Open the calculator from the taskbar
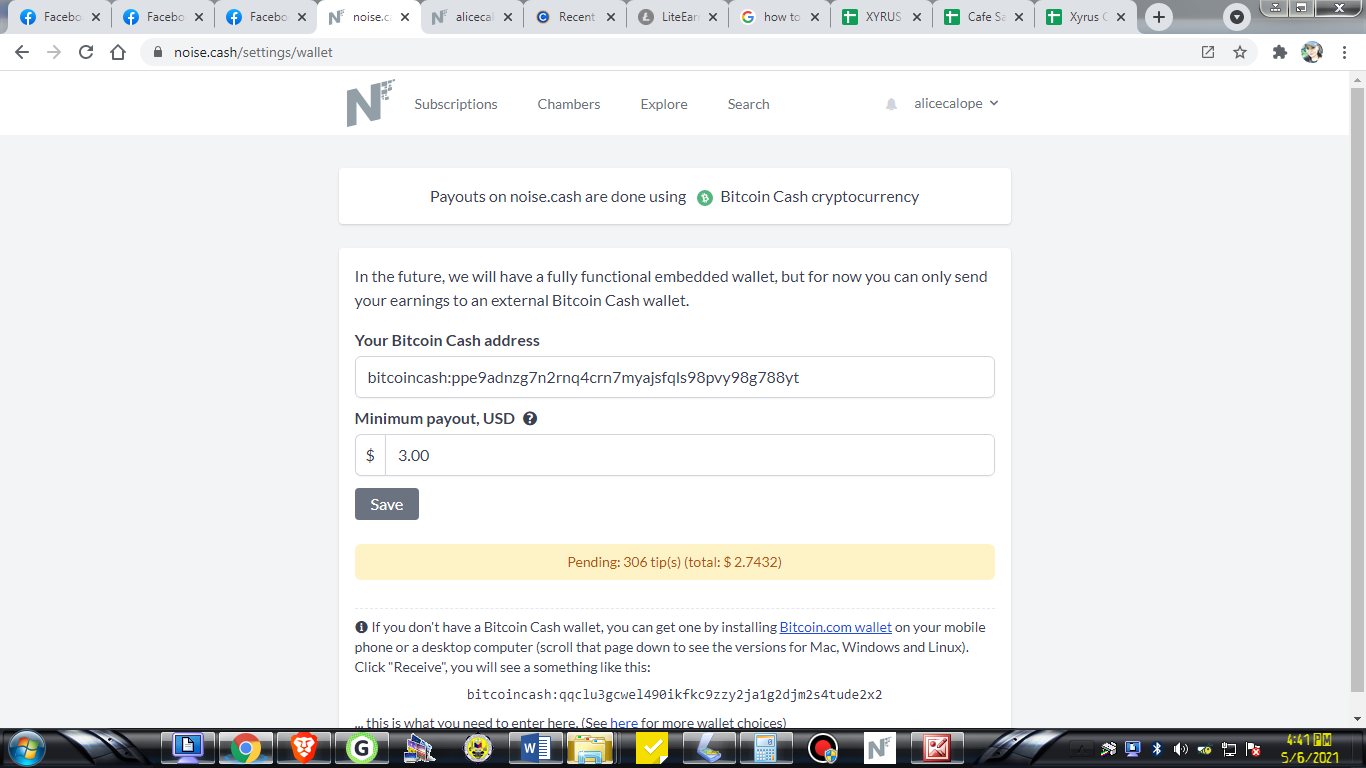This screenshot has width=1366, height=768. (x=765, y=748)
